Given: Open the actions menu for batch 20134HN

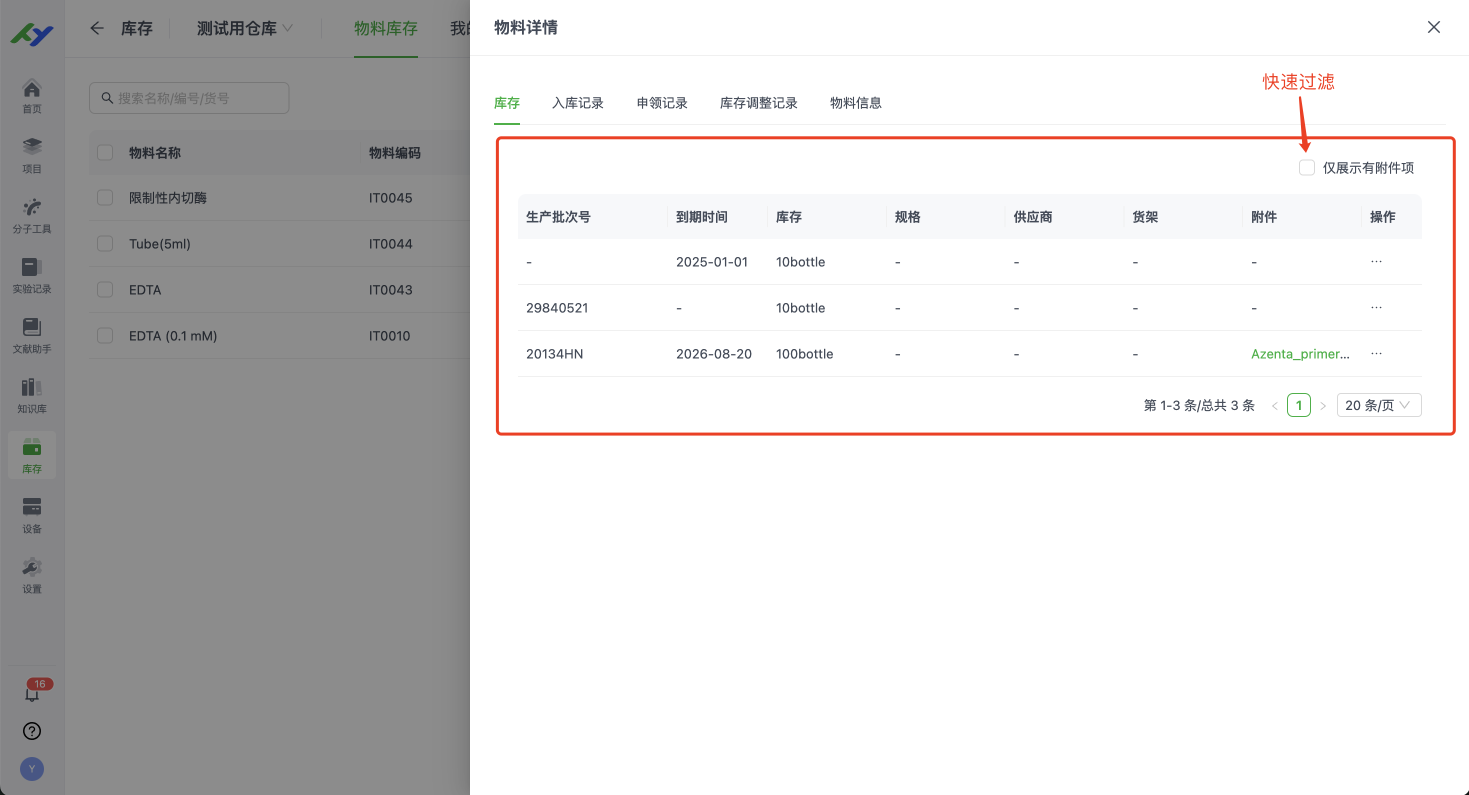Looking at the screenshot, I should pyautogui.click(x=1376, y=353).
